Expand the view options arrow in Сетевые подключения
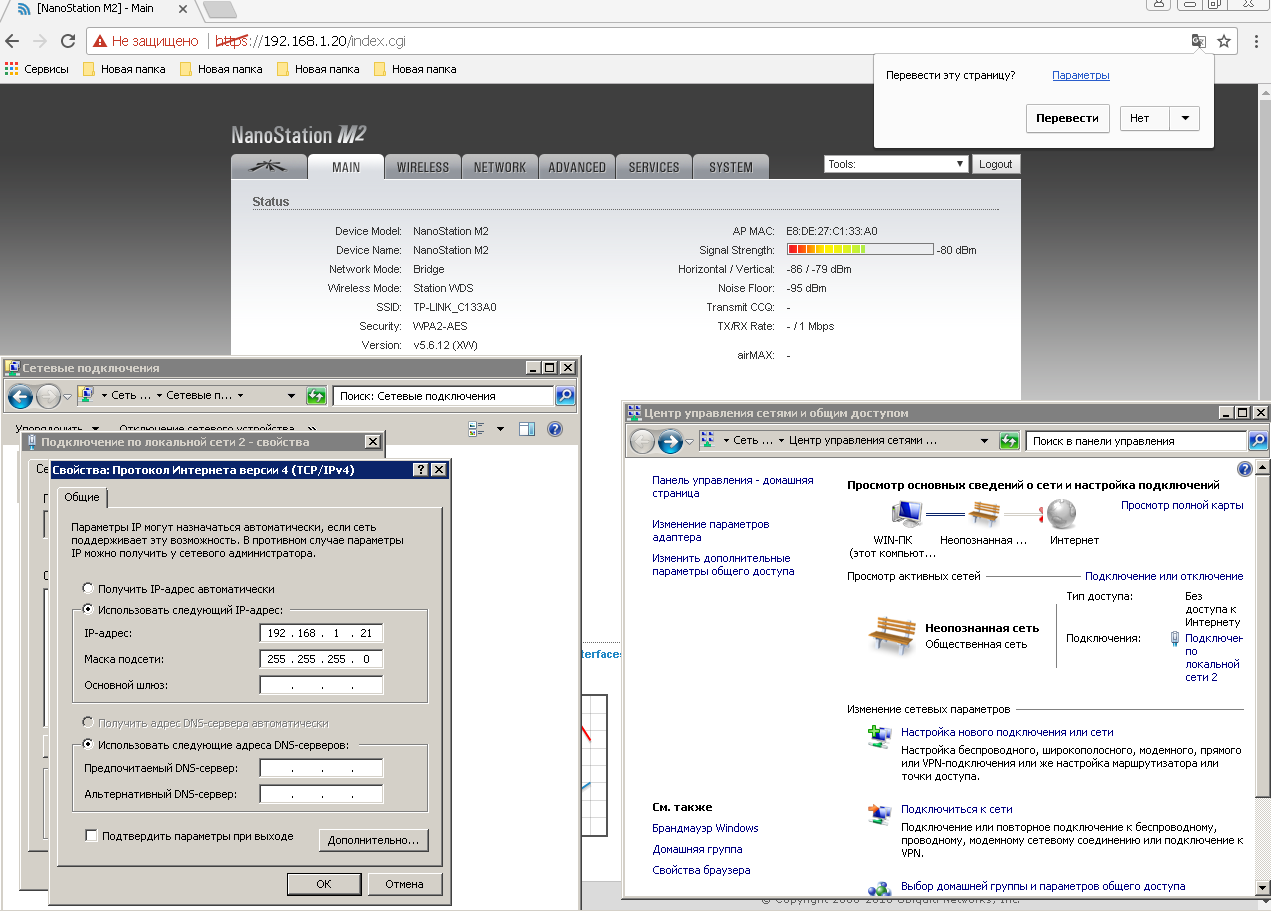The image size is (1271, 912). [x=501, y=429]
